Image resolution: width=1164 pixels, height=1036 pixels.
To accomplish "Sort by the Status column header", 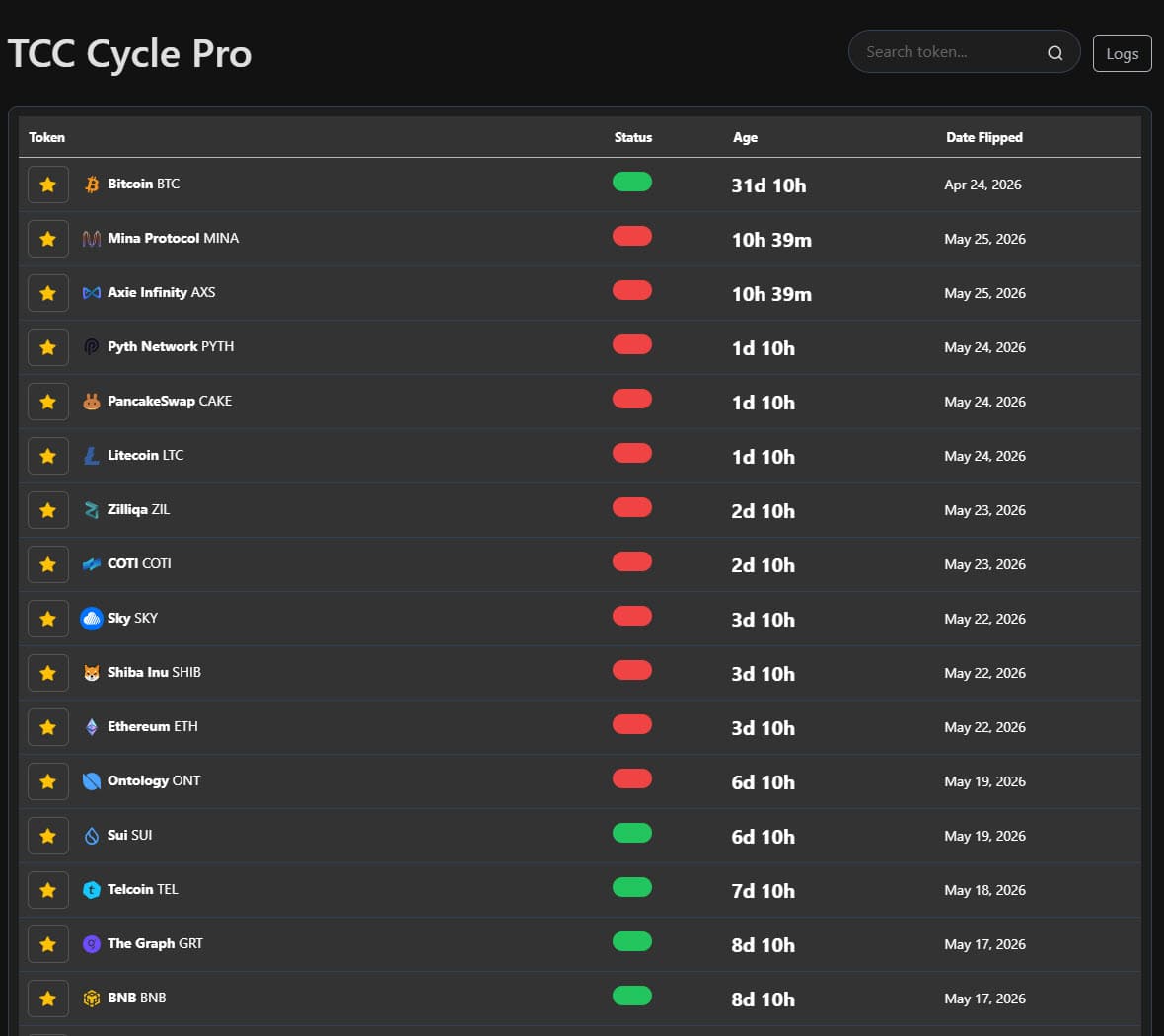I will tap(632, 137).
